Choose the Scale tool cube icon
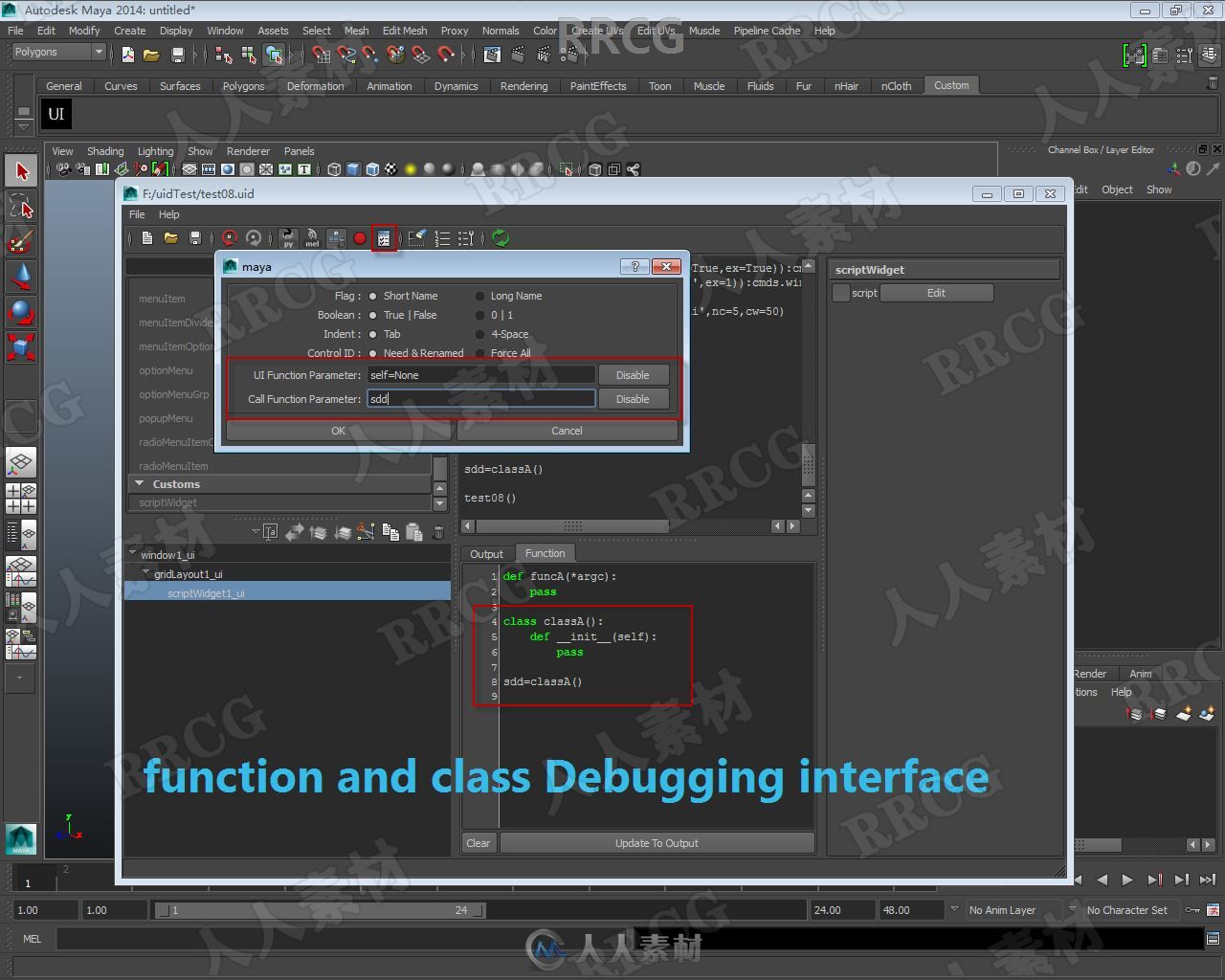 (21, 345)
